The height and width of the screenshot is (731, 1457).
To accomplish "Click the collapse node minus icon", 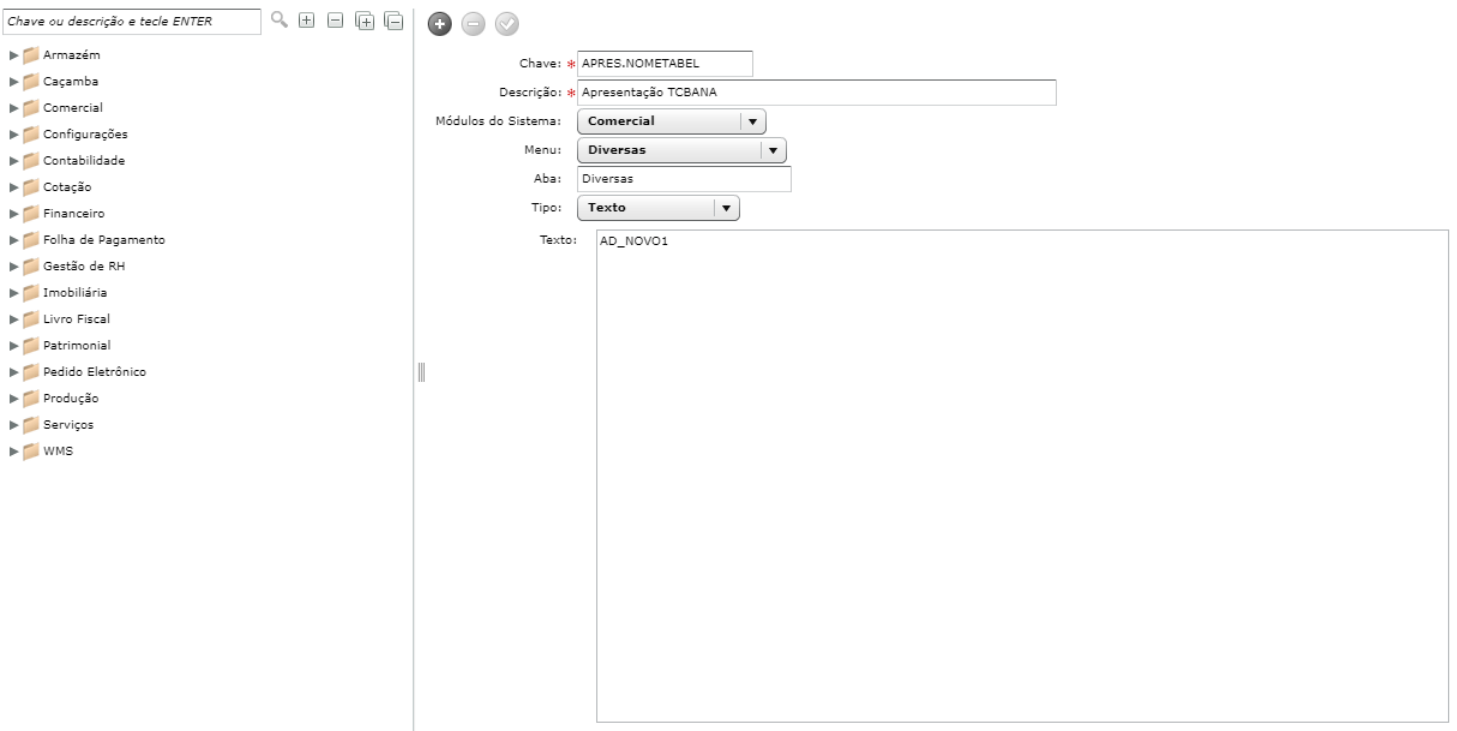I will coord(336,20).
